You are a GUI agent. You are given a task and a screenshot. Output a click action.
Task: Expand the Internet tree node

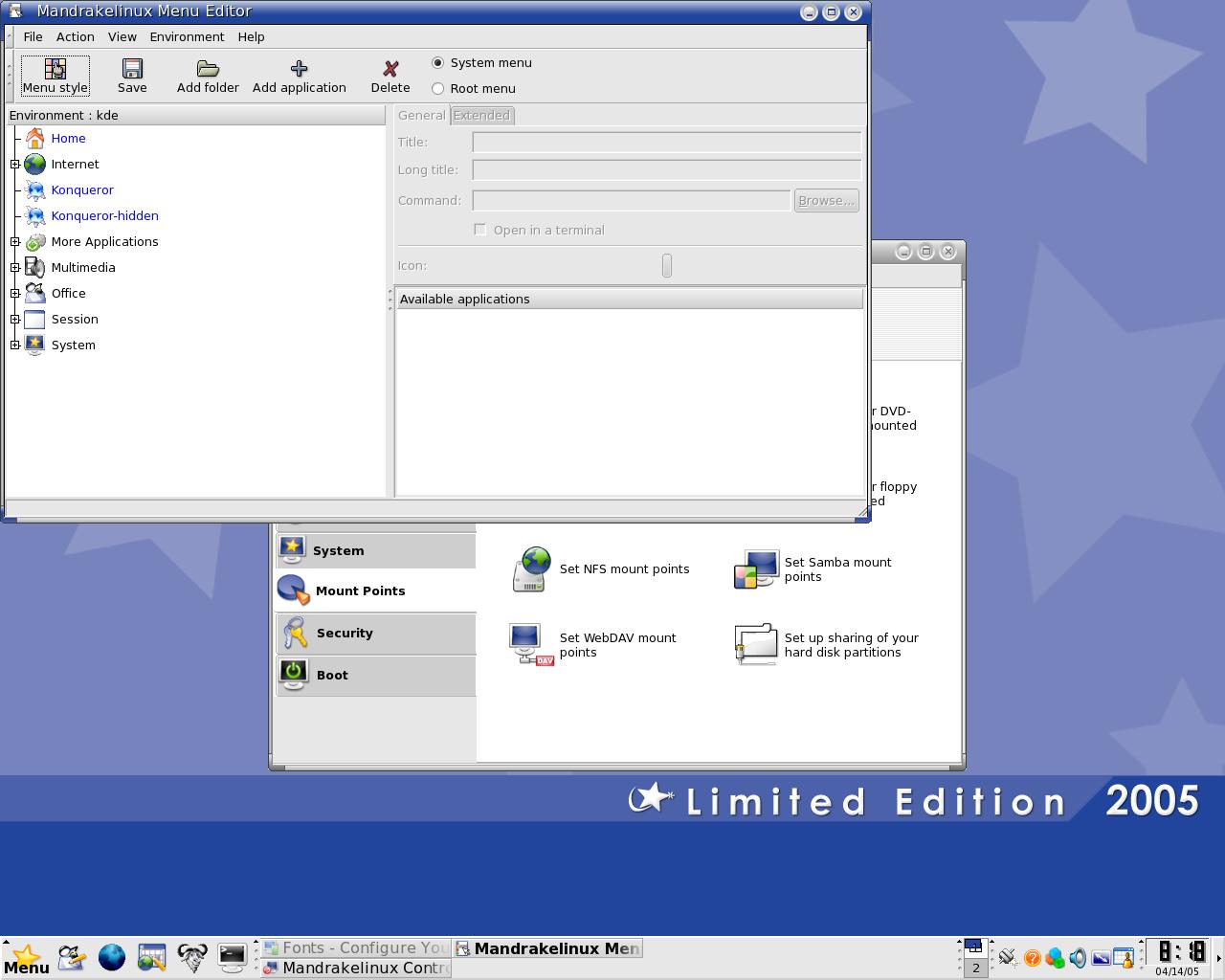pyautogui.click(x=15, y=164)
